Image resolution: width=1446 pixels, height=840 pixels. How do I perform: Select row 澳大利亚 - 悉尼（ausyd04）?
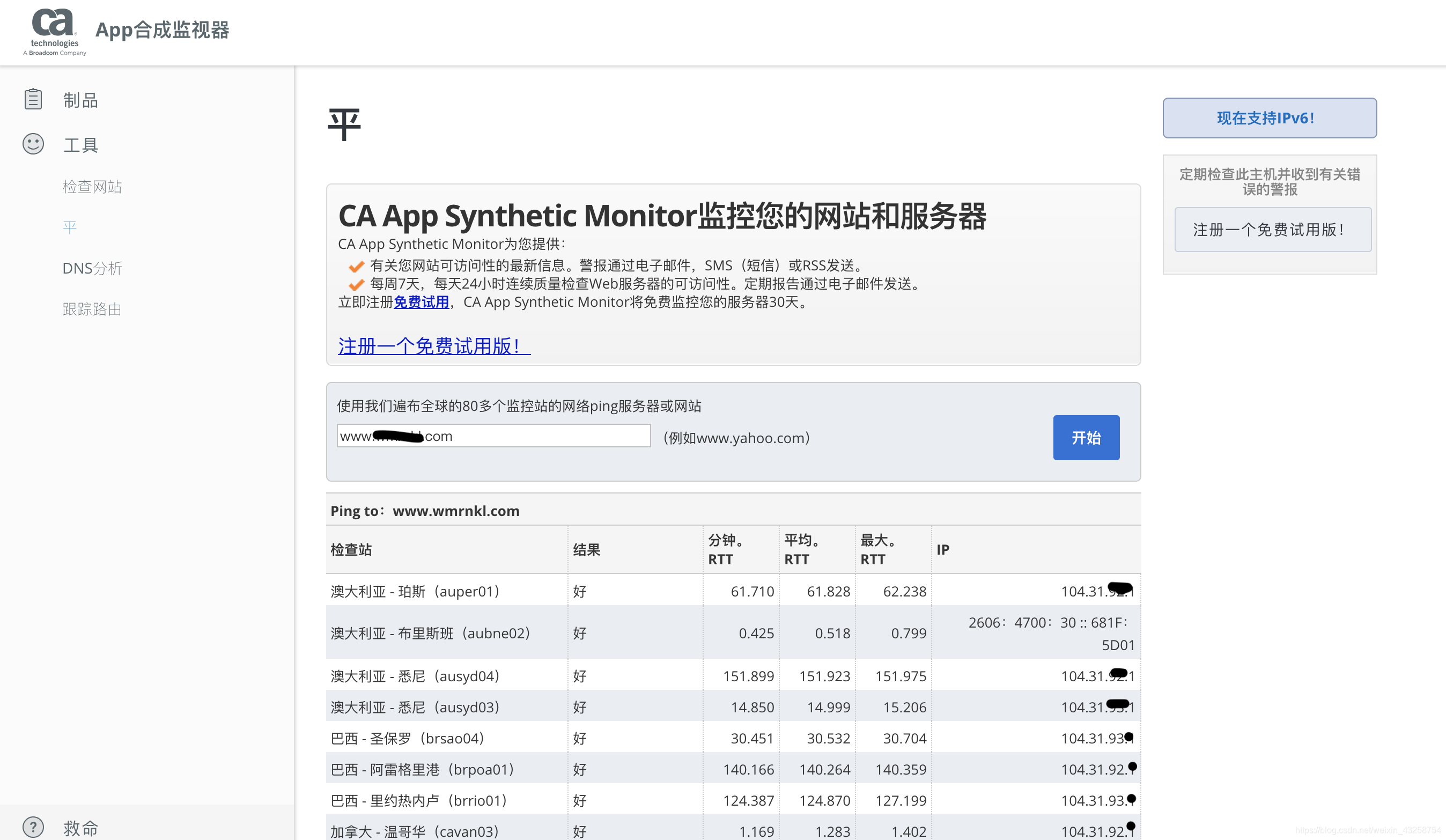tap(733, 676)
